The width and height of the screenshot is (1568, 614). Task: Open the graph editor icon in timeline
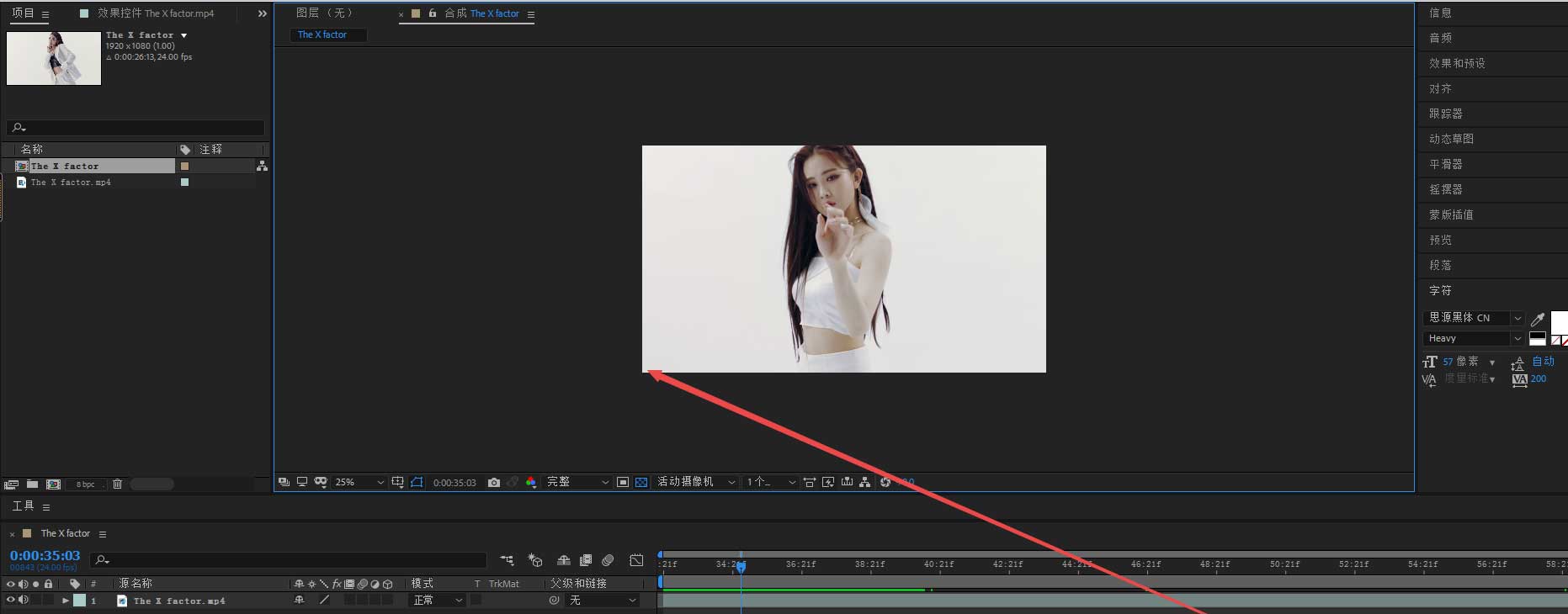pos(636,560)
